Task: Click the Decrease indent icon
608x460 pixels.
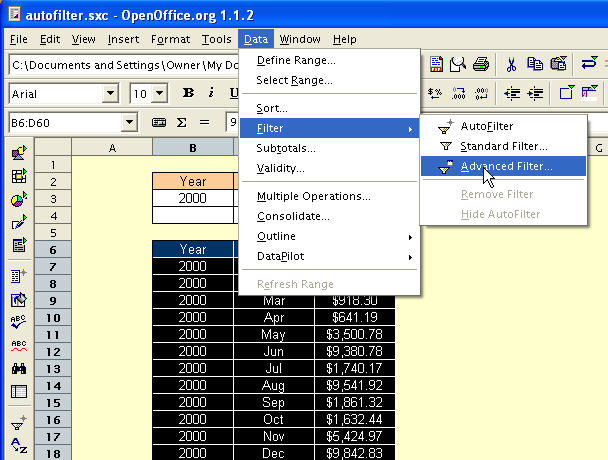Action: click(512, 93)
